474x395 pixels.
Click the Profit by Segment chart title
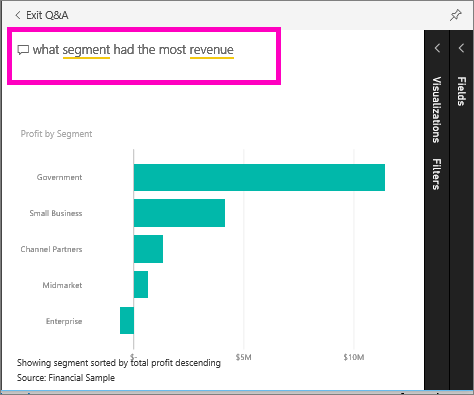pos(56,134)
